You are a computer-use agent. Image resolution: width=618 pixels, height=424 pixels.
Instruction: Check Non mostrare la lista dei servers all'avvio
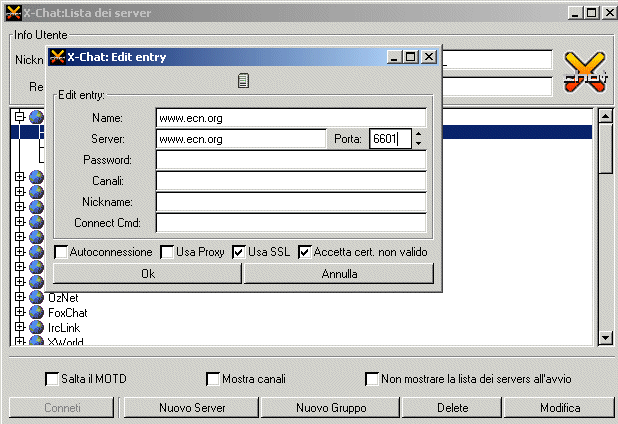click(372, 379)
